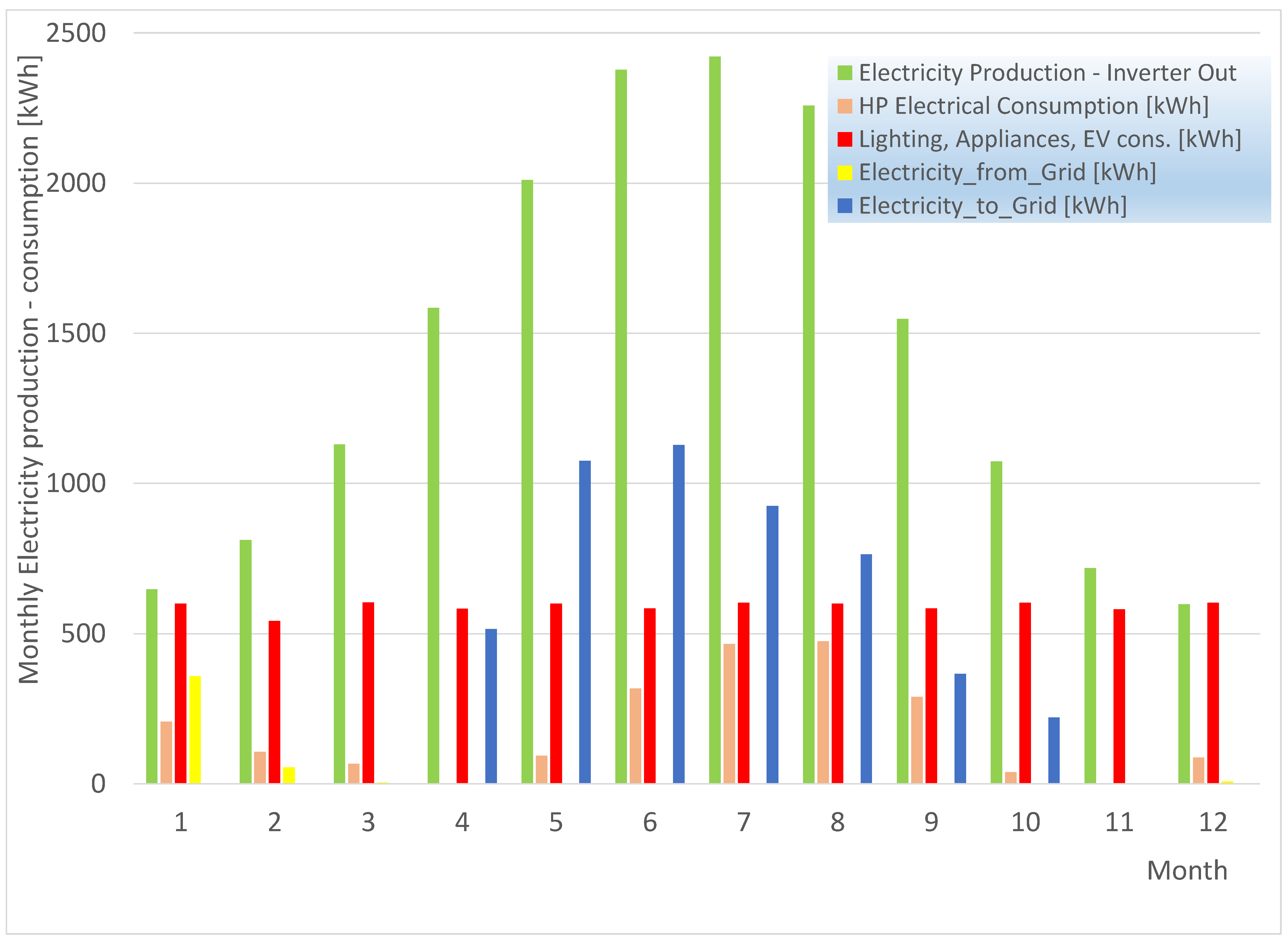Click the blue bar for month 6
1288x942 pixels.
pos(678,614)
